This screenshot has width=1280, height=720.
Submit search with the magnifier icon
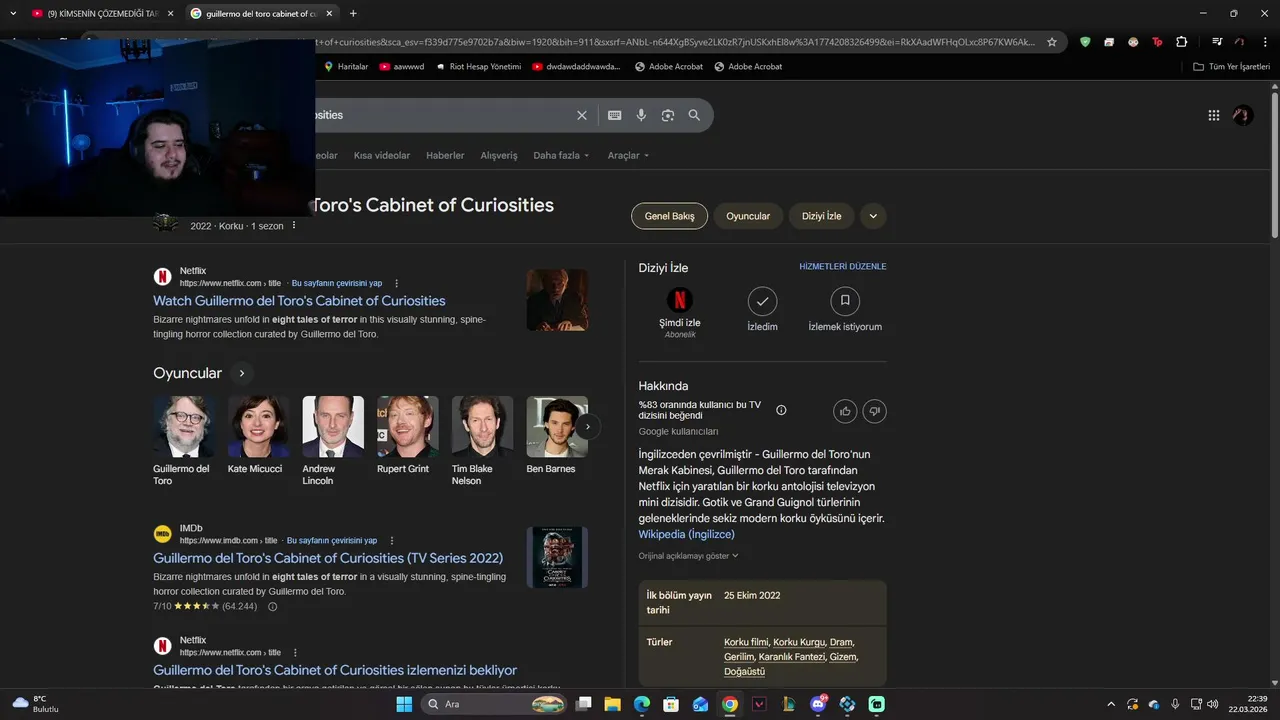pos(694,115)
